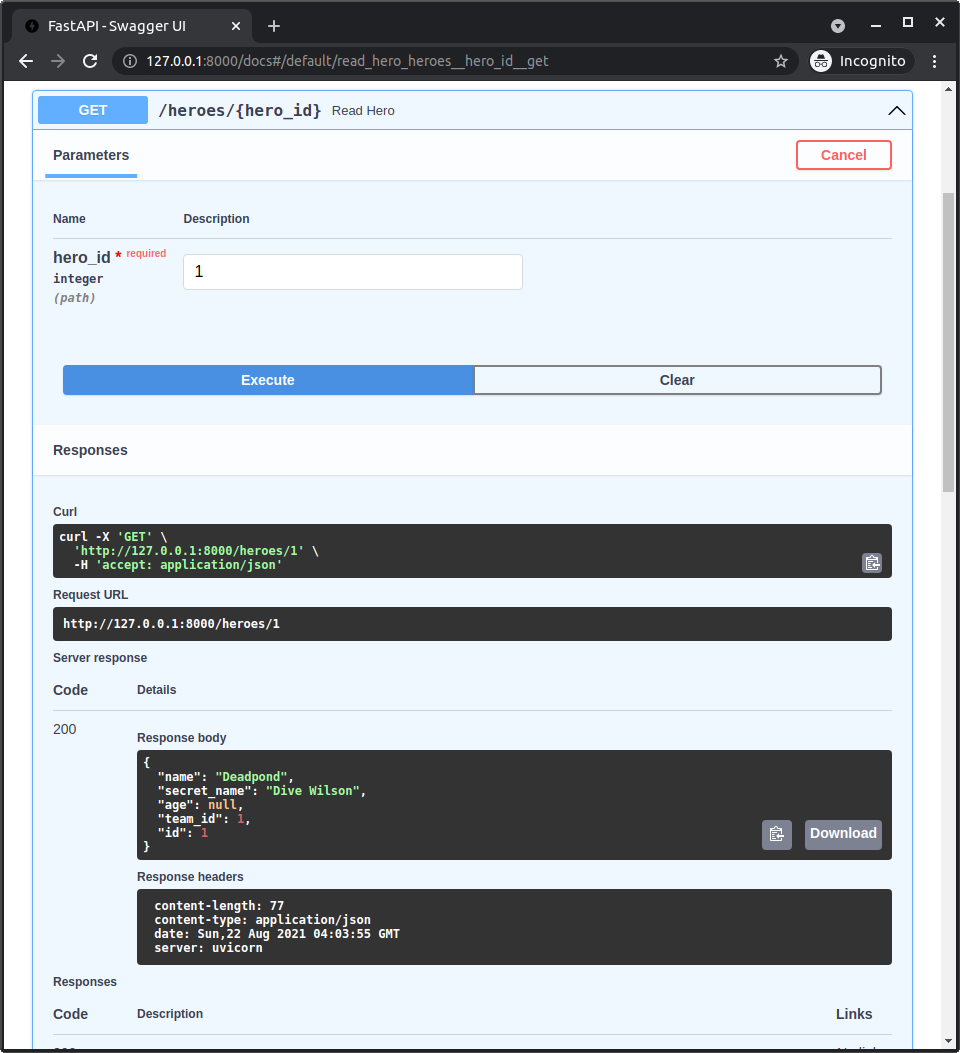
Task: Click the browser back navigation arrow
Action: (25, 61)
